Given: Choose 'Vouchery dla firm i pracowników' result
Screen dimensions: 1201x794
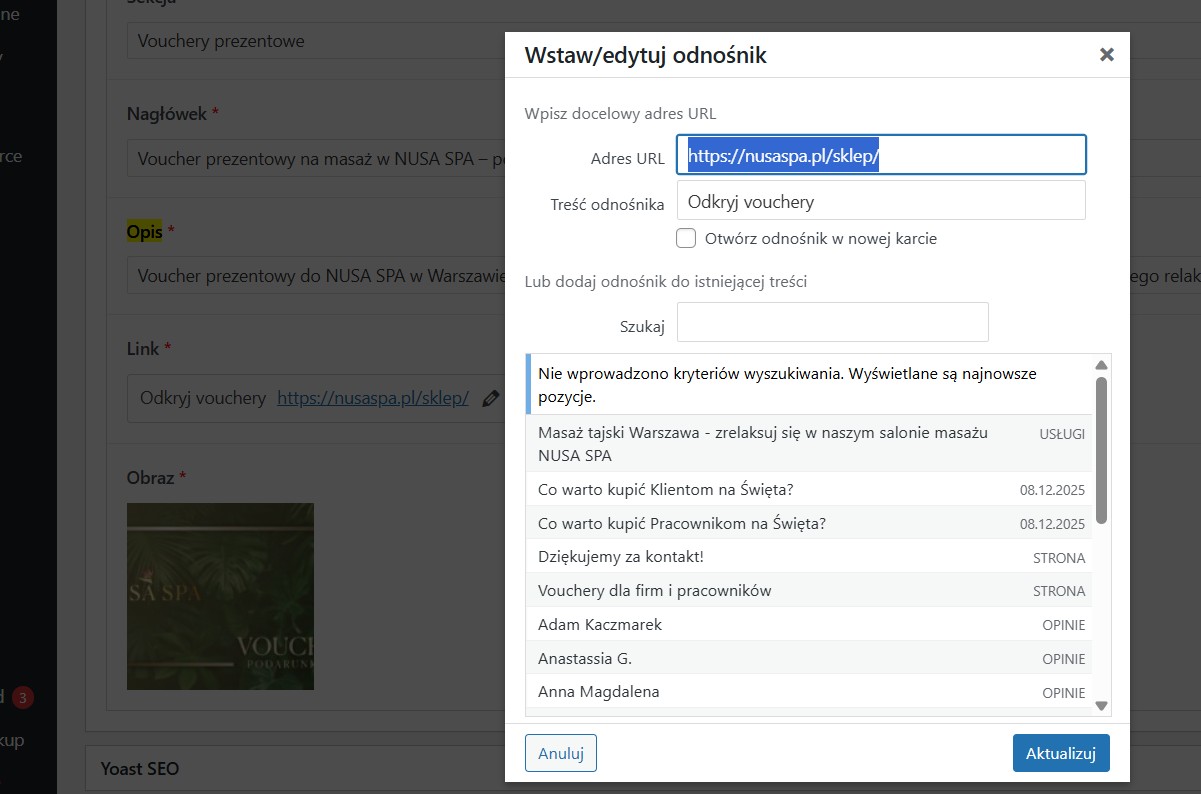Looking at the screenshot, I should pos(655,591).
